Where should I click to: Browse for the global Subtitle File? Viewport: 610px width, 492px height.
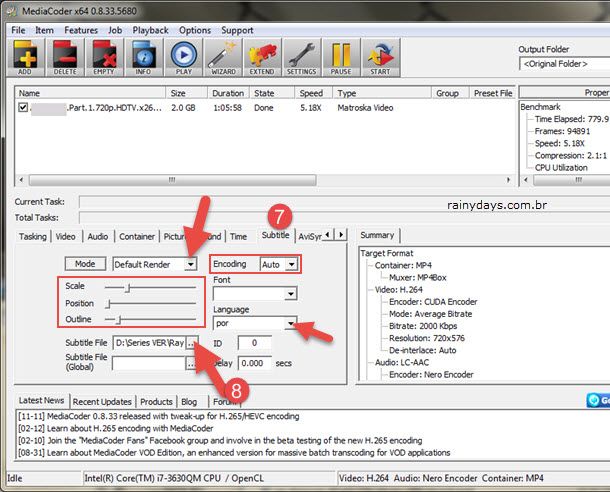click(x=191, y=364)
